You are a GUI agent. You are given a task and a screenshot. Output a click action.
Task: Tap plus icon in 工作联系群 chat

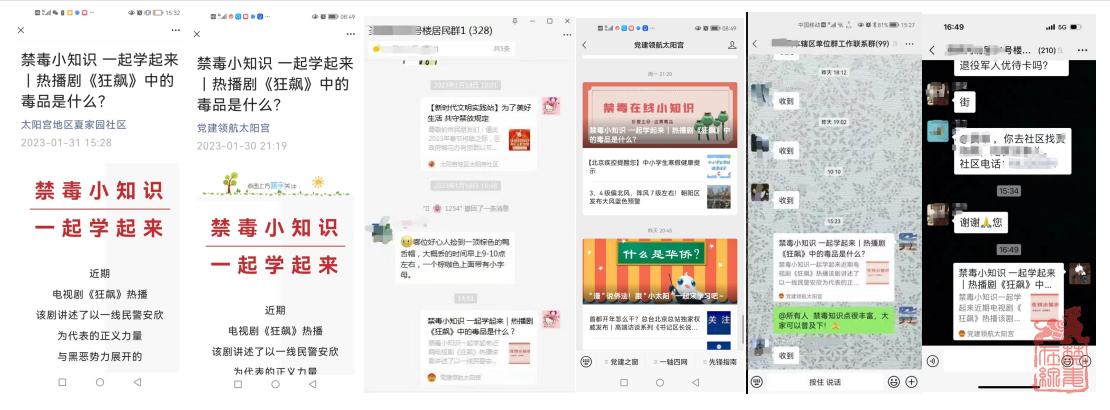pyautogui.click(x=910, y=381)
